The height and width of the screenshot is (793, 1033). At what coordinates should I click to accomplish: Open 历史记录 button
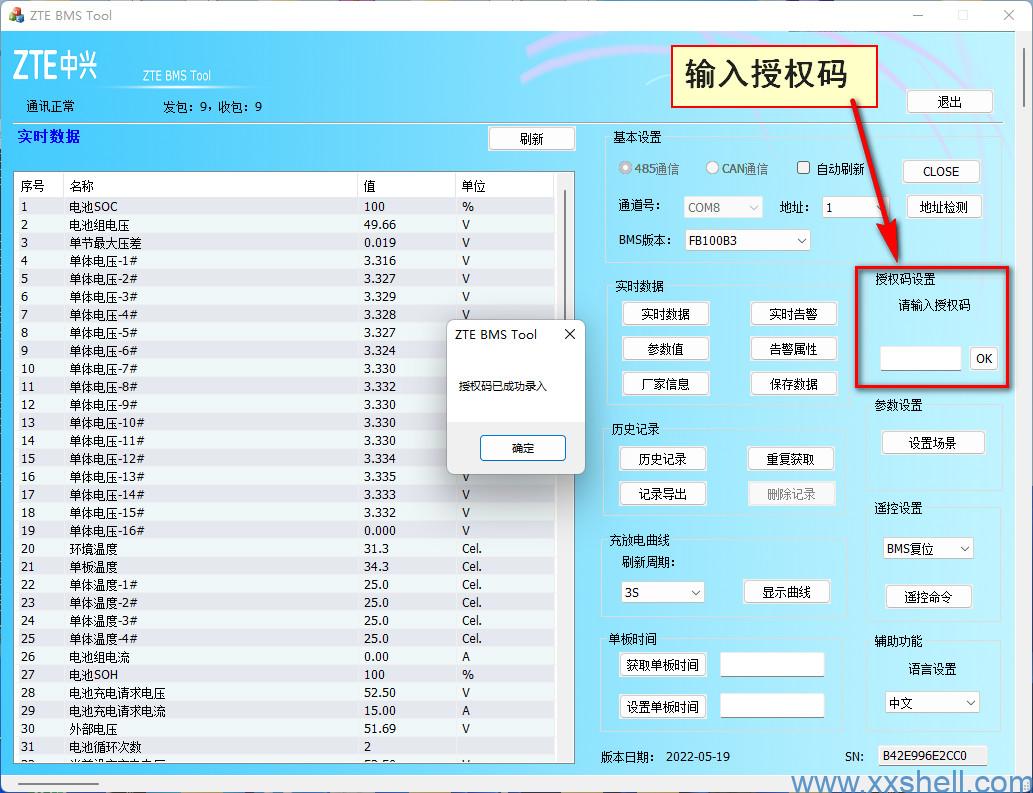click(662, 459)
